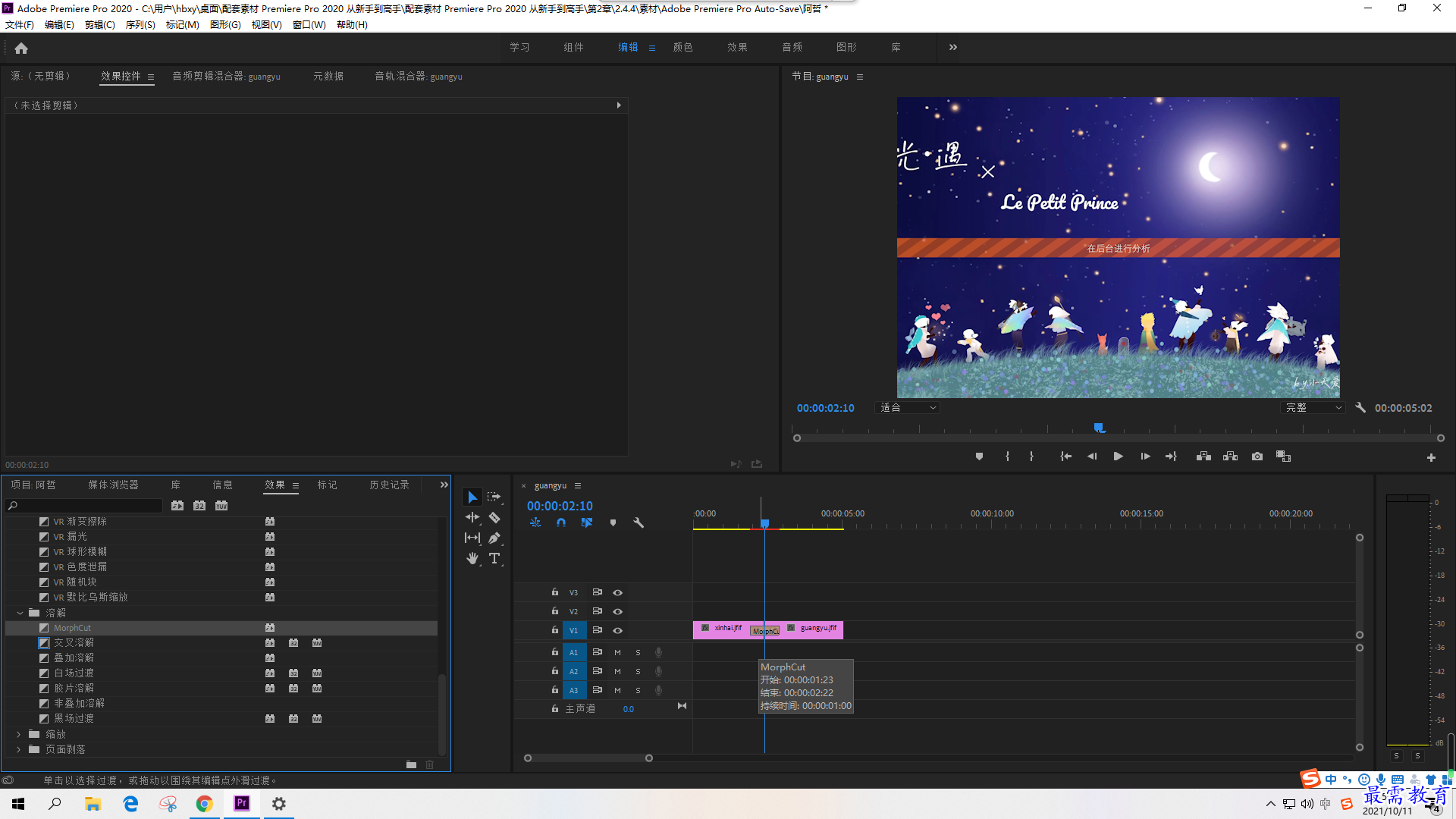Toggle Snap in timeline
This screenshot has height=819, width=1456.
pos(561,522)
